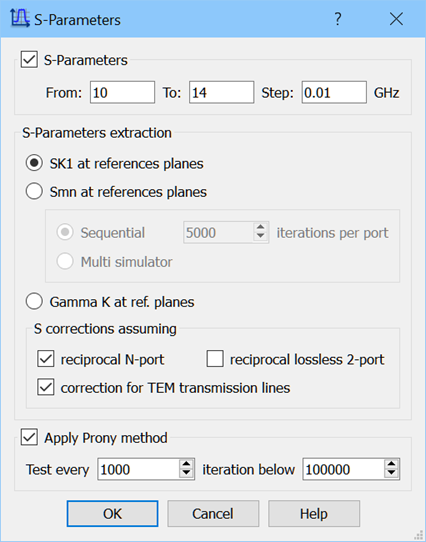426x542 pixels.
Task: Toggle correction for TEM transmission lines
Action: tap(46, 387)
